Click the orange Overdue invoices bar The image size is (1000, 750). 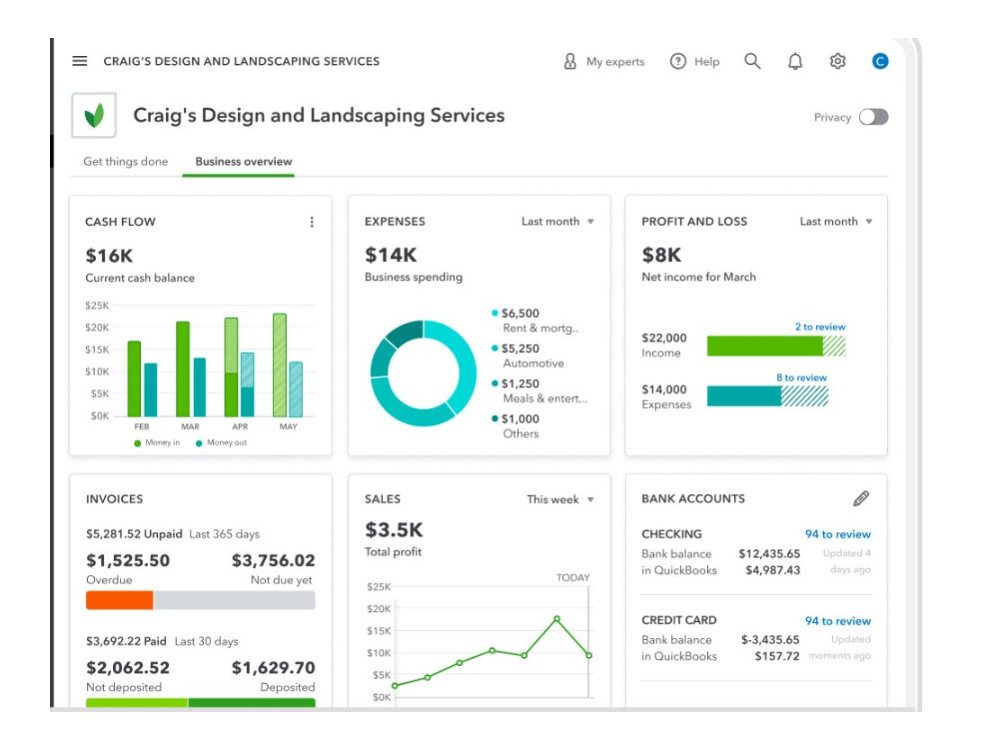click(x=120, y=600)
